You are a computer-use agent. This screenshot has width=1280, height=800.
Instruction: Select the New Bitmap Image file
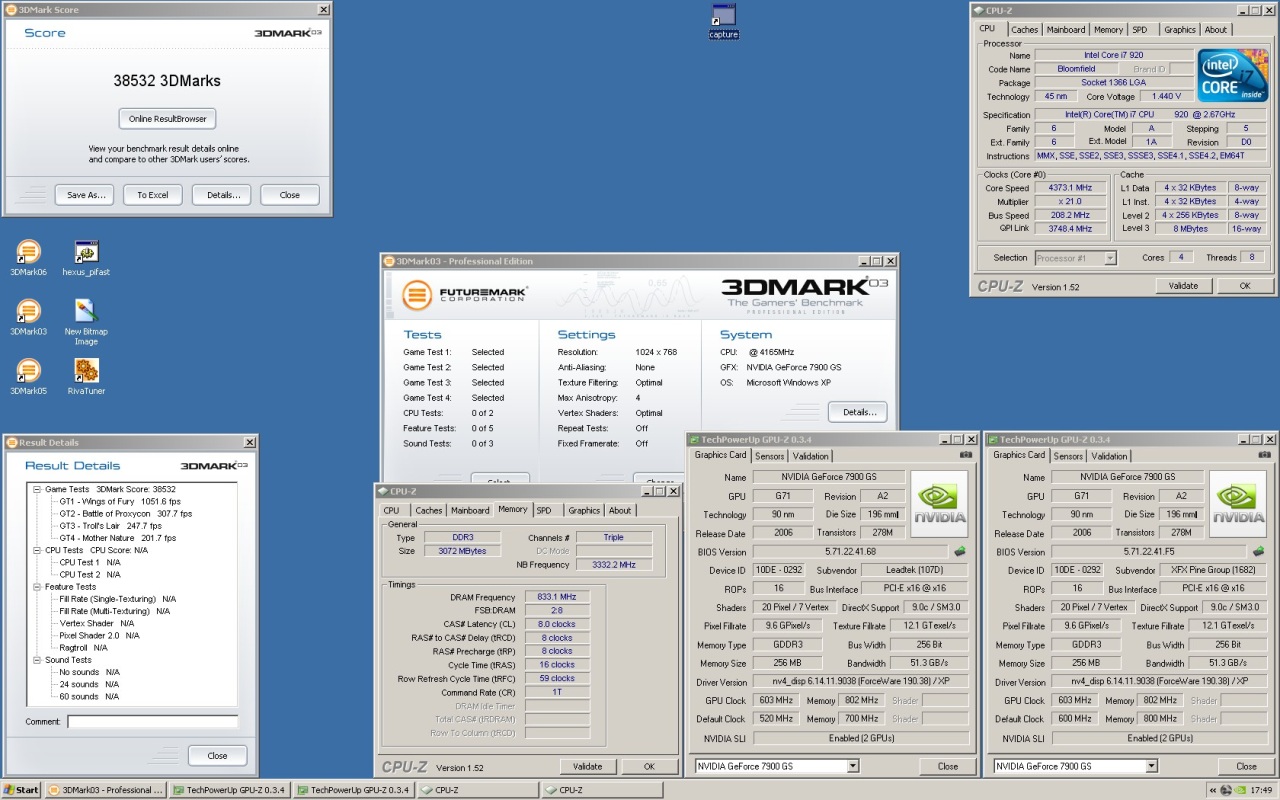[86, 322]
